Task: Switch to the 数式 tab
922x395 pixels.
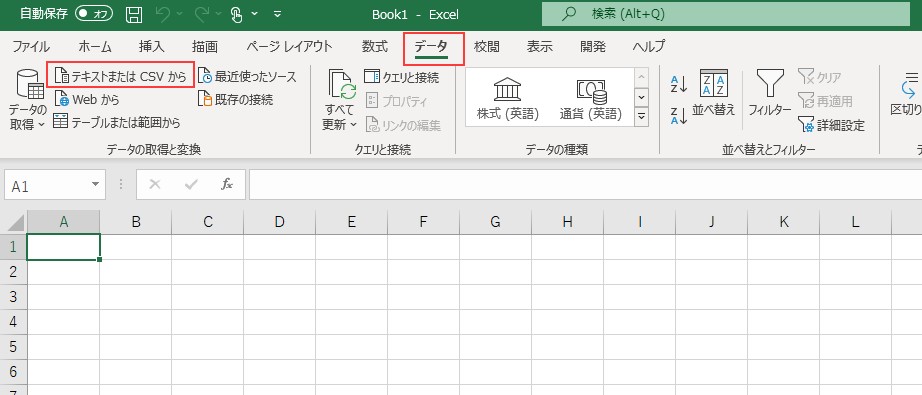Action: 375,46
